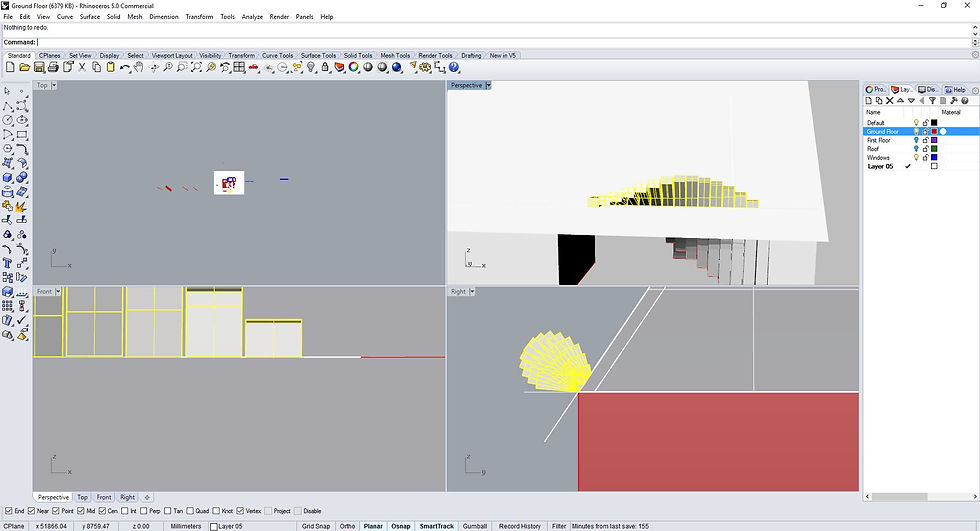Image resolution: width=980 pixels, height=531 pixels.
Task: Enable the Quad osnap checkbox
Action: pyautogui.click(x=190, y=511)
